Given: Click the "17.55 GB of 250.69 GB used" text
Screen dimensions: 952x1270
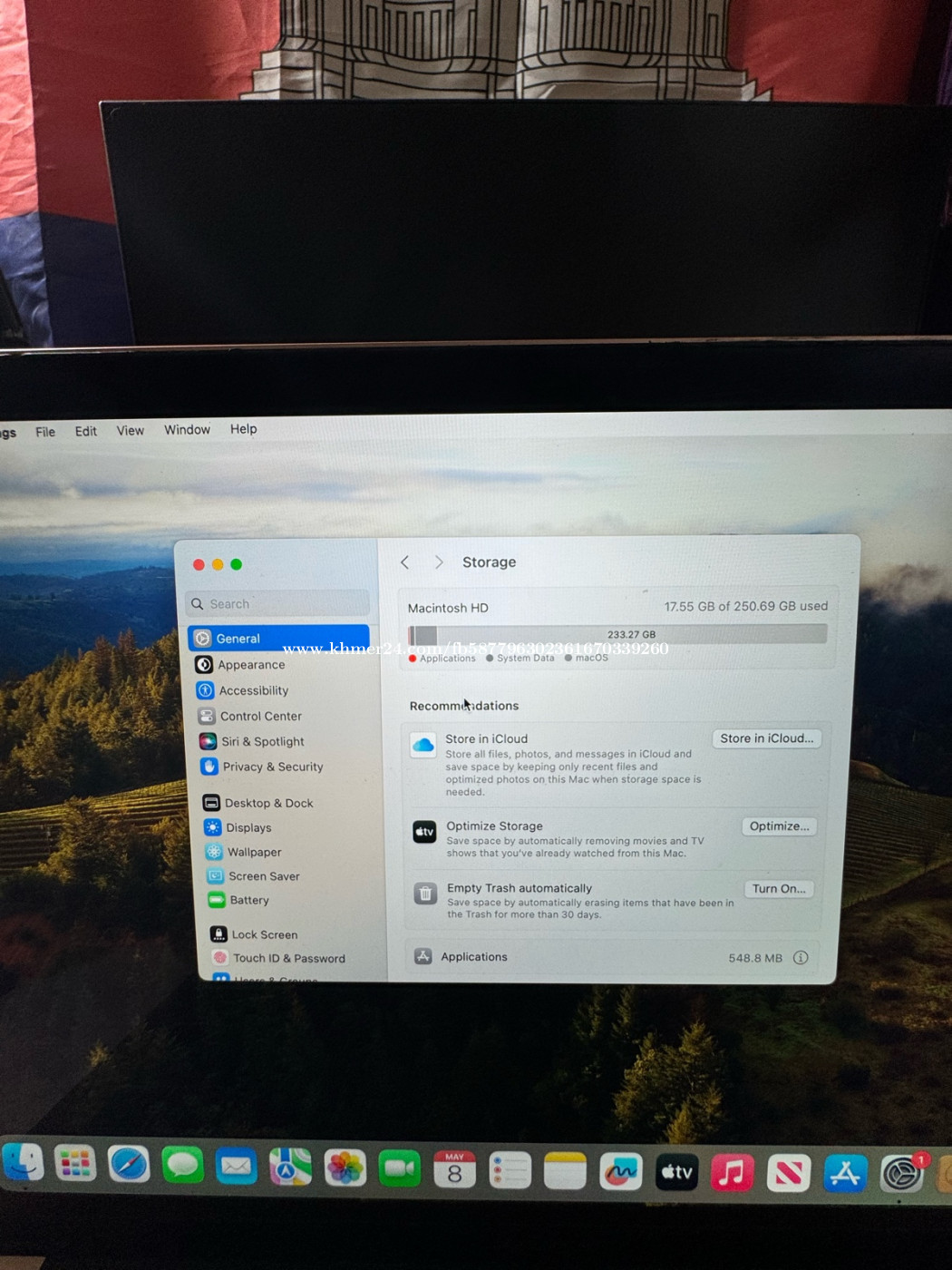Looking at the screenshot, I should [x=745, y=606].
